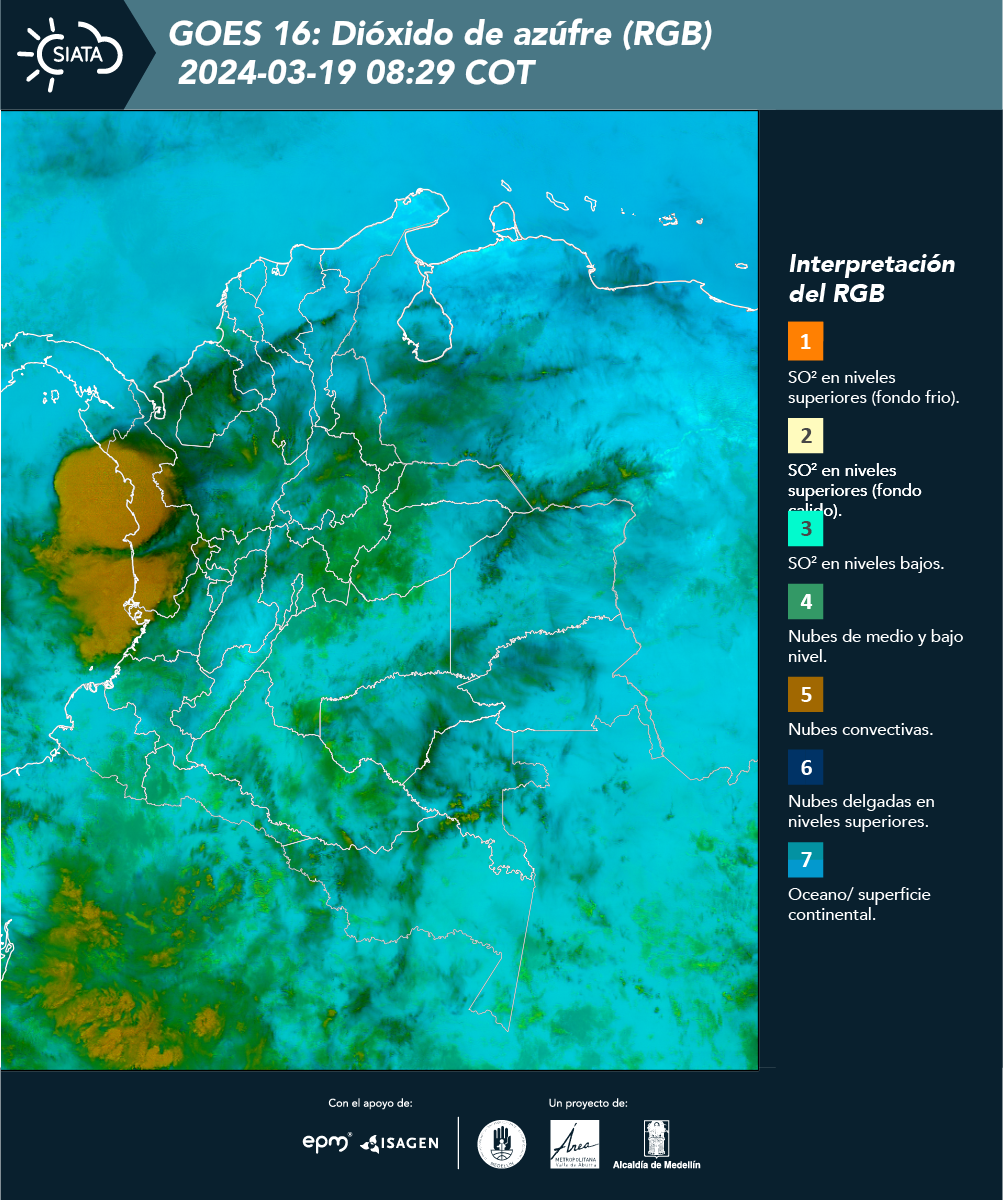Click the label "Nubes delgadas en niveles superiores."
This screenshot has width=1003, height=1200.
tap(861, 812)
